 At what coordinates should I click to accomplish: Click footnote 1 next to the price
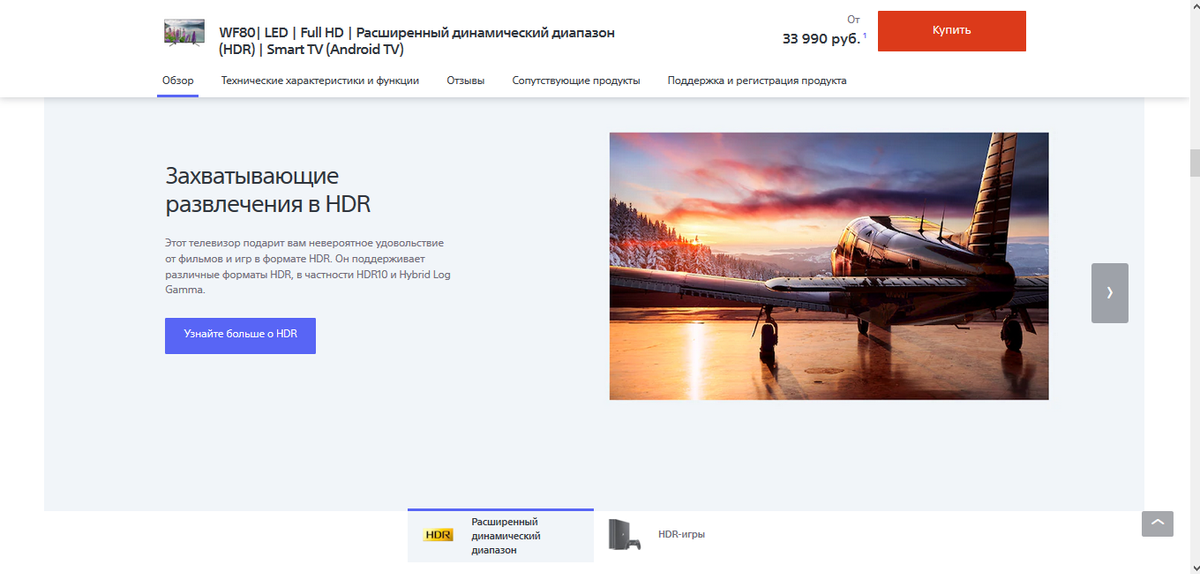pos(865,36)
